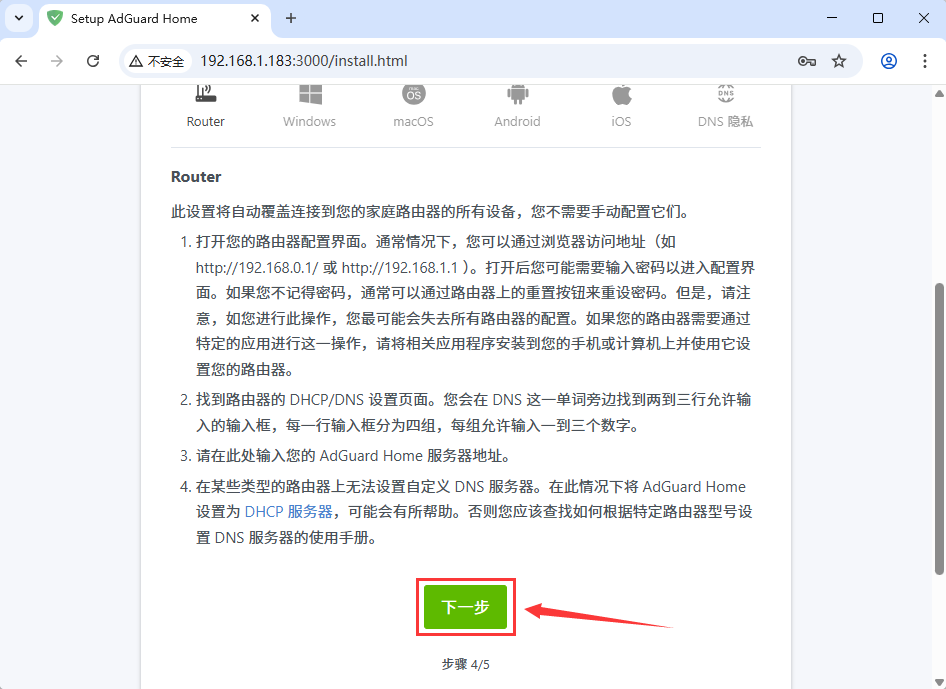
Task: Open the saved passwords key icon
Action: 807,61
